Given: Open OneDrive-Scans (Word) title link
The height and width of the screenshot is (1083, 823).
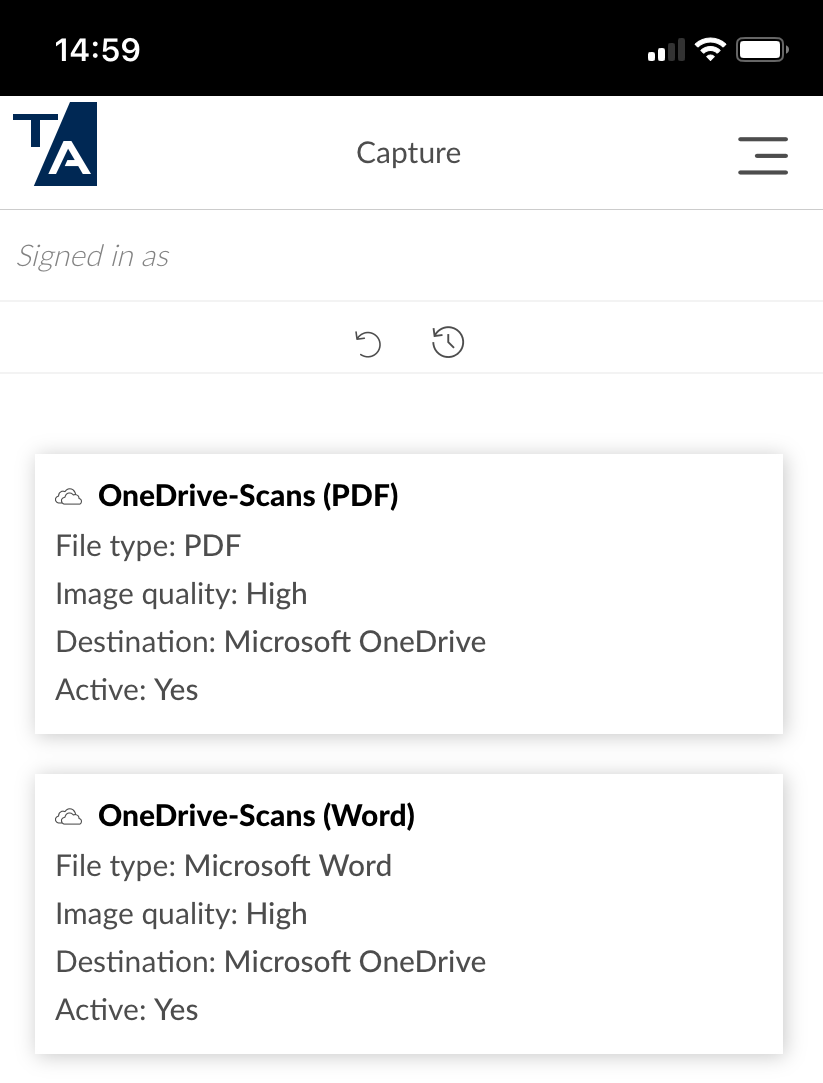Looking at the screenshot, I should pos(255,815).
